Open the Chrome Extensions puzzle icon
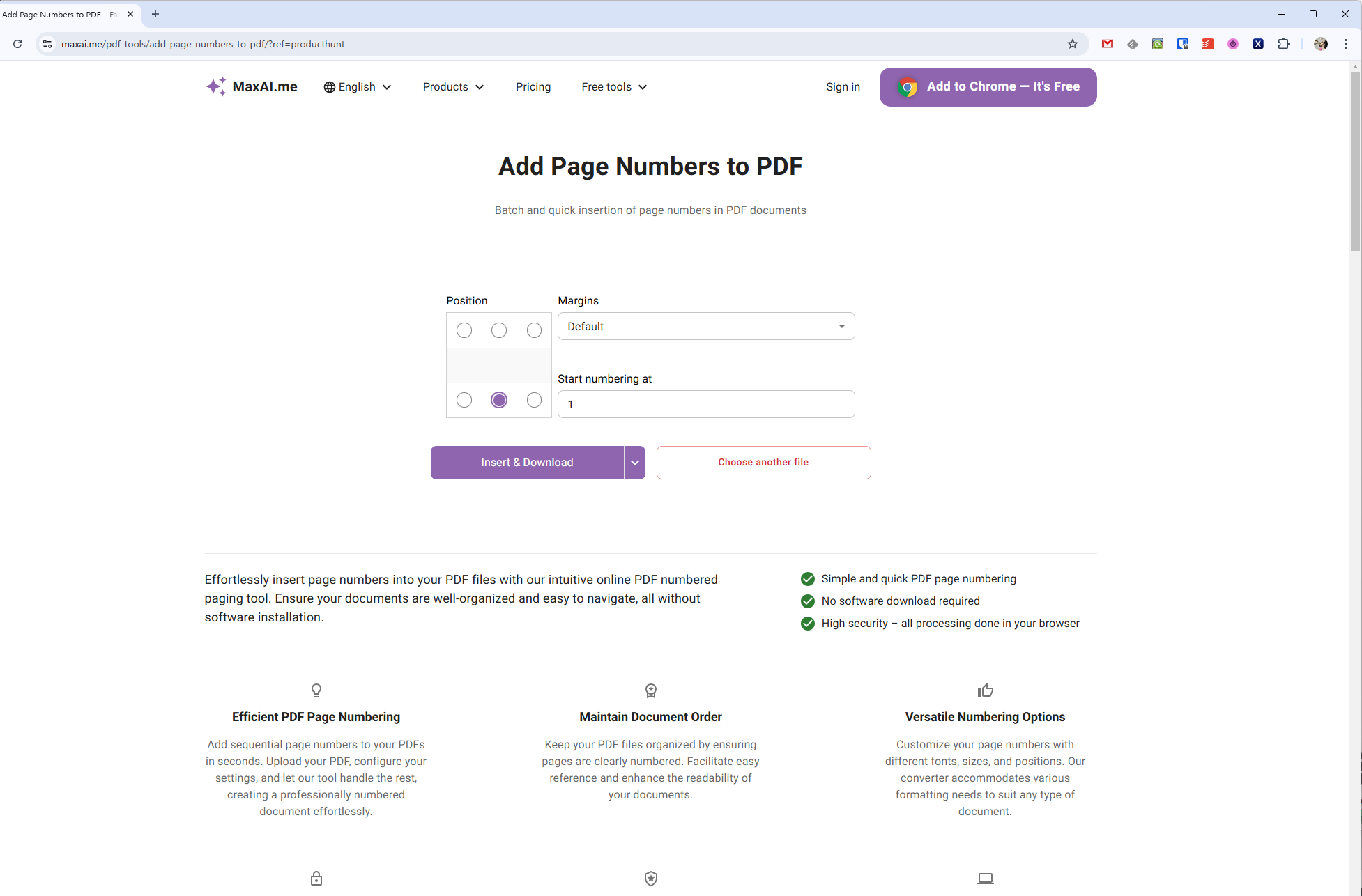This screenshot has width=1362, height=896. pyautogui.click(x=1283, y=44)
